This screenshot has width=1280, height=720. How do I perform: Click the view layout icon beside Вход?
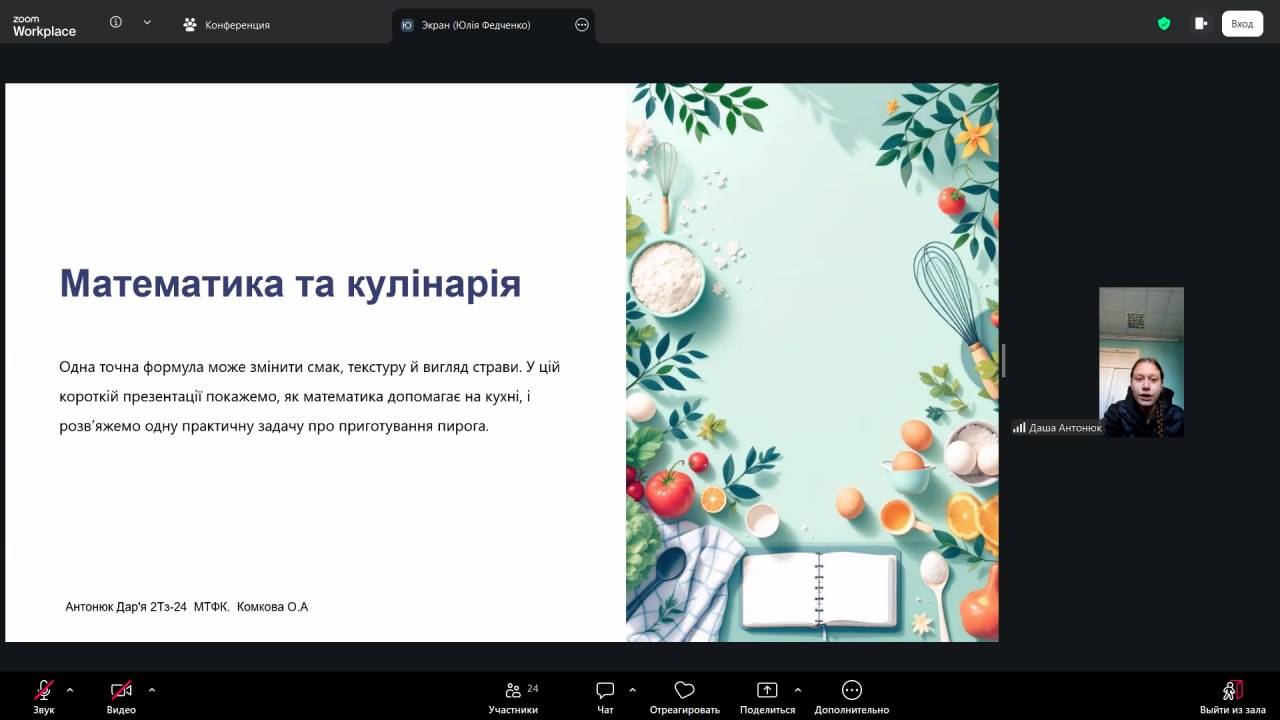point(1201,24)
